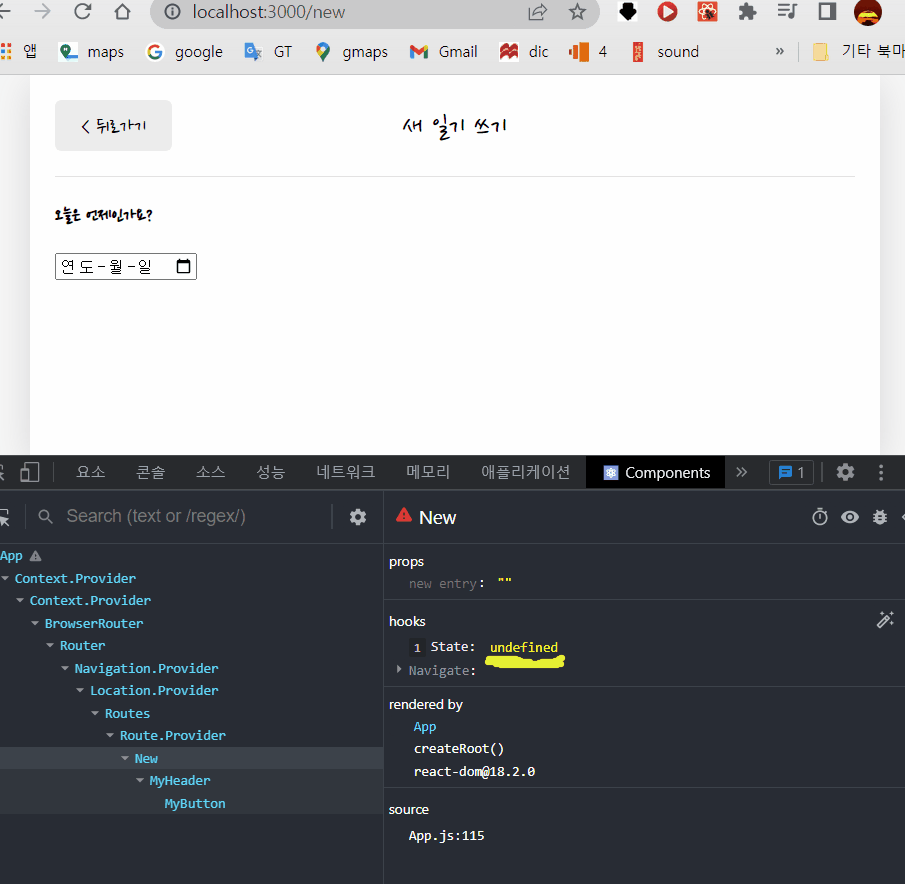The height and width of the screenshot is (884, 905).
Task: Inspect matching DOM element eye icon
Action: [850, 516]
